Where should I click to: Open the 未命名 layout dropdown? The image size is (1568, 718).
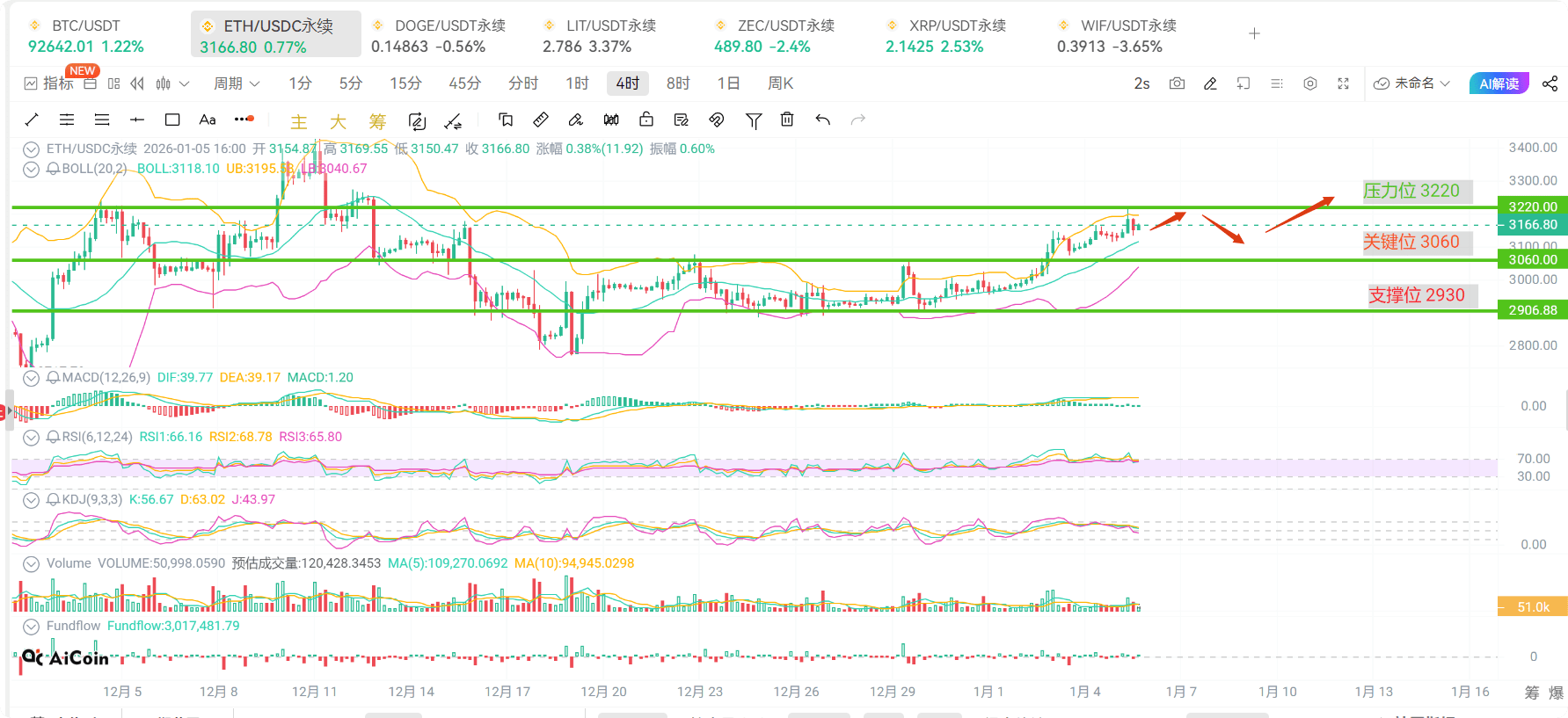click(1412, 83)
